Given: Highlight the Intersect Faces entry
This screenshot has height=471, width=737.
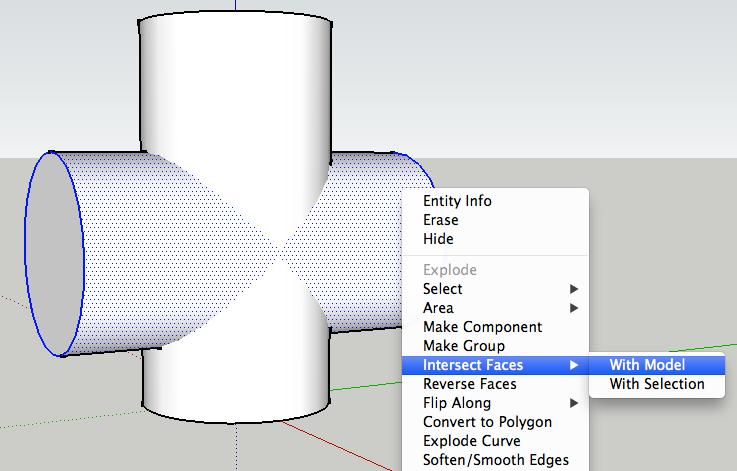Looking at the screenshot, I should click(495, 365).
